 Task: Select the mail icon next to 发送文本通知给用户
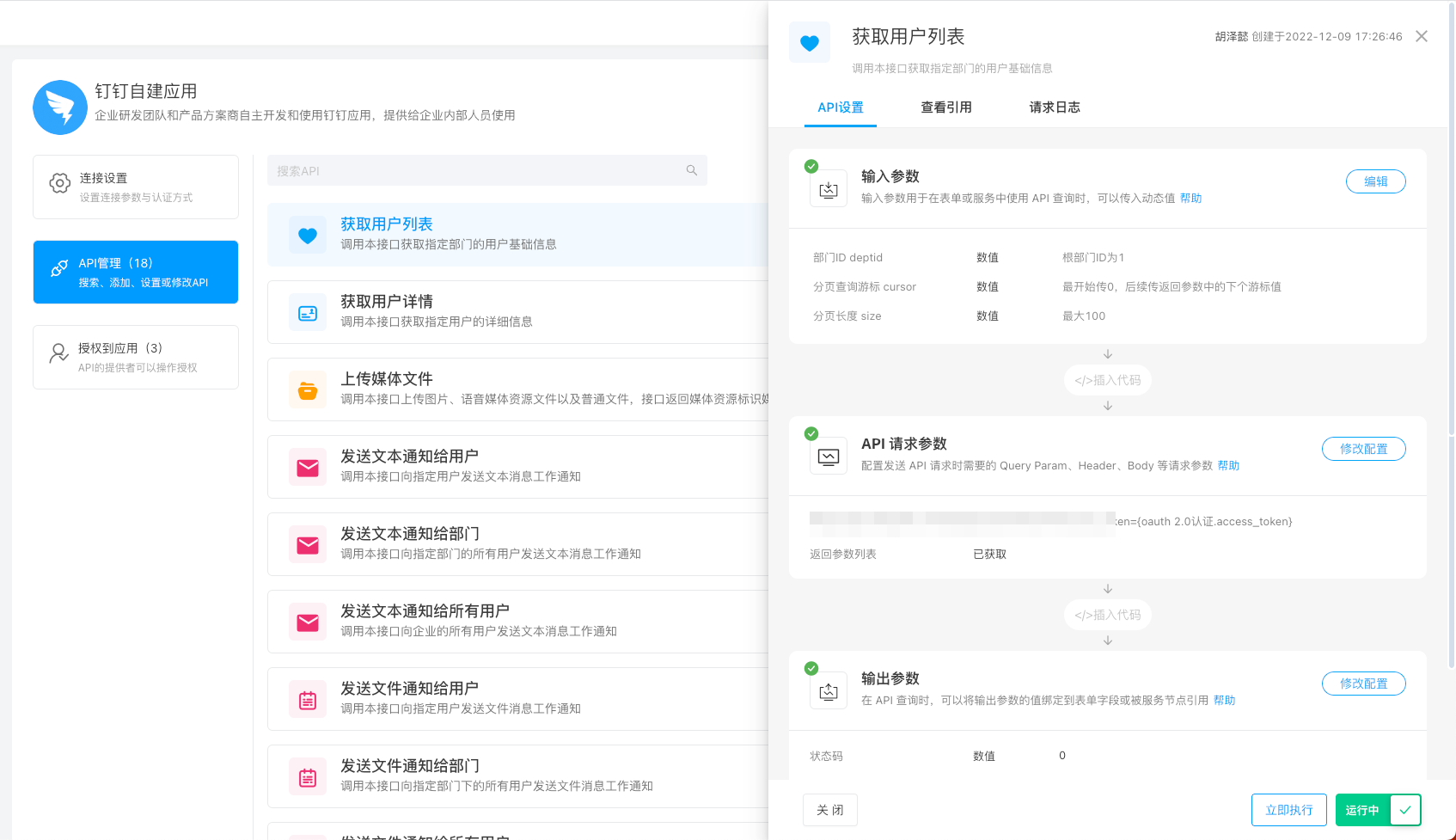[x=307, y=467]
